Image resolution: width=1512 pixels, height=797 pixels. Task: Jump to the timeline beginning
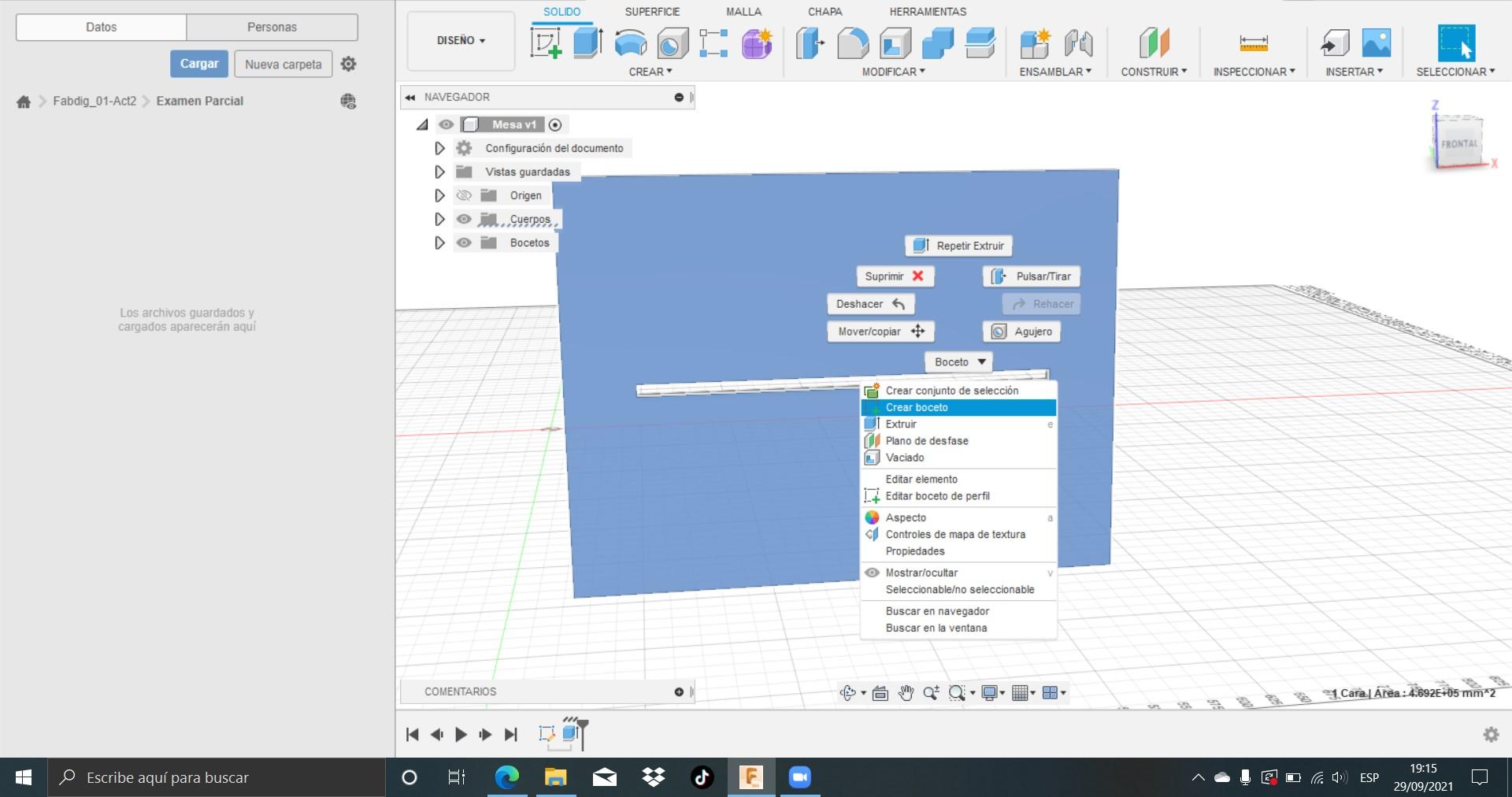(x=412, y=735)
